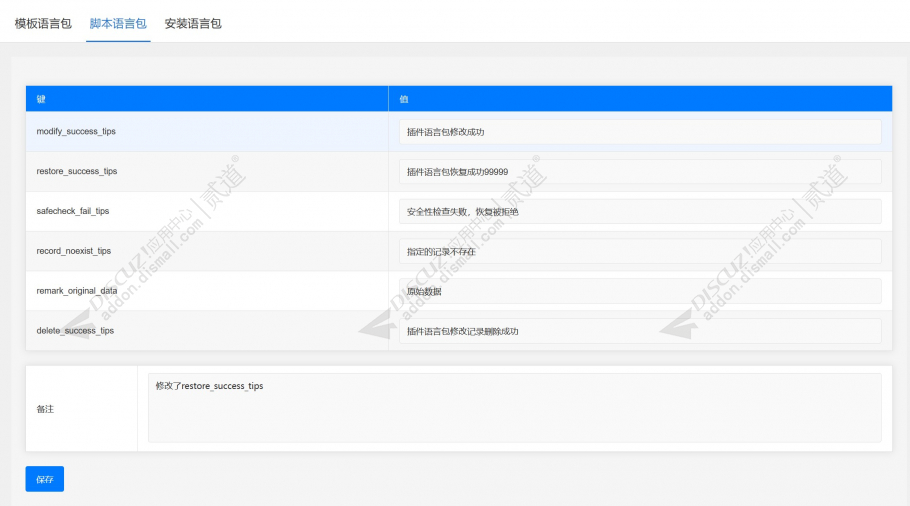Open the 安装语言包 tab
Image resolution: width=910 pixels, height=506 pixels.
coord(193,24)
